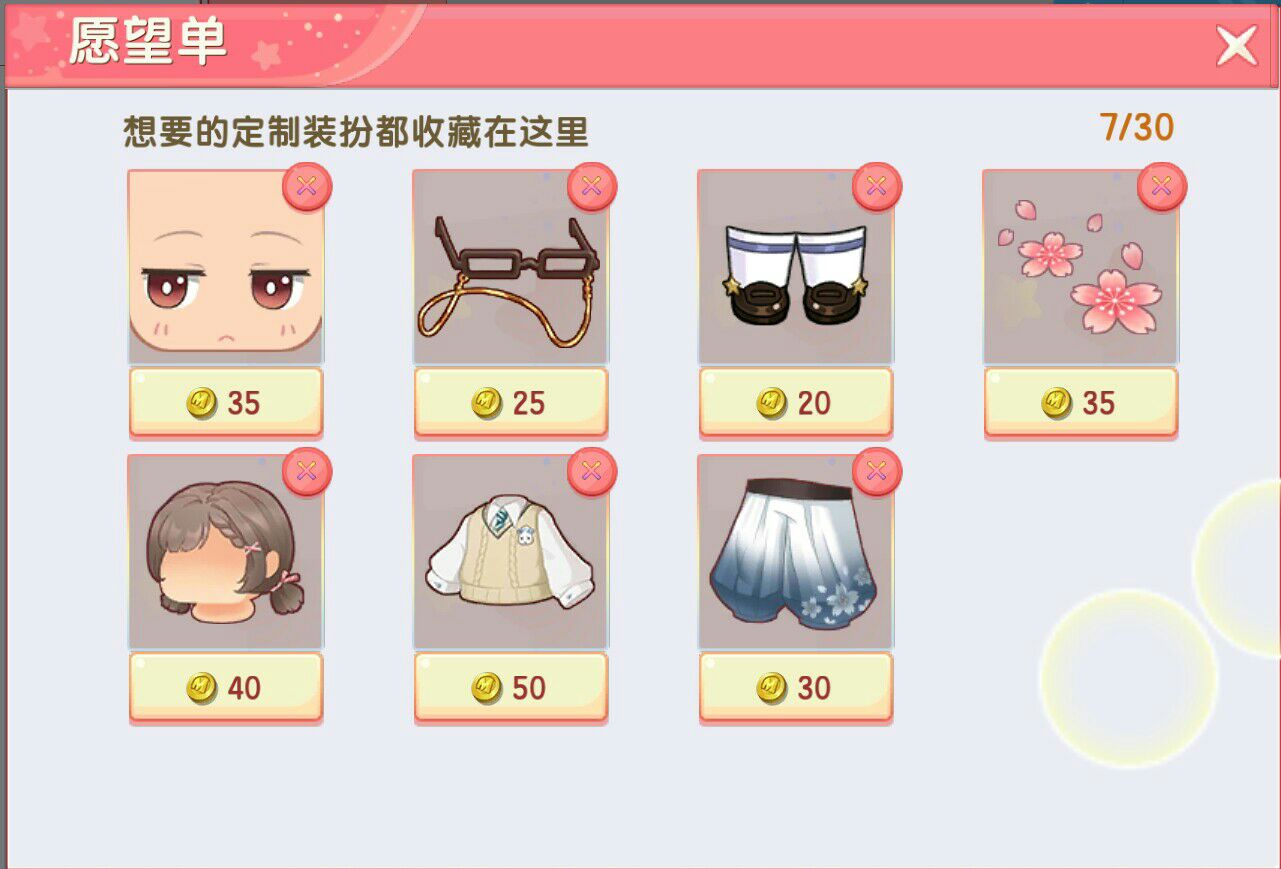Select the brown glasses with chain thumbnail
Image resolution: width=1281 pixels, height=869 pixels.
click(x=511, y=266)
